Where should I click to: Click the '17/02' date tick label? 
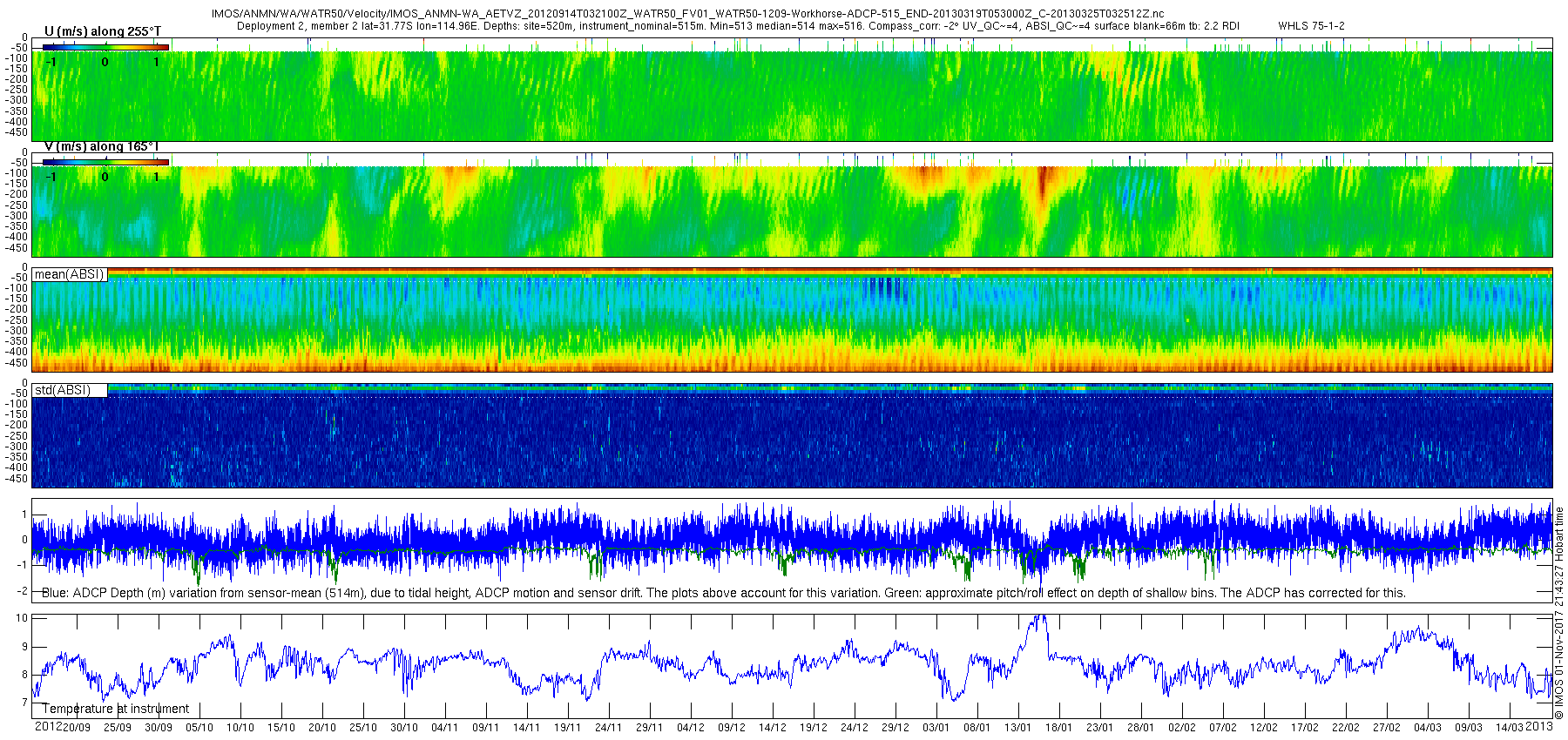(x=1305, y=728)
